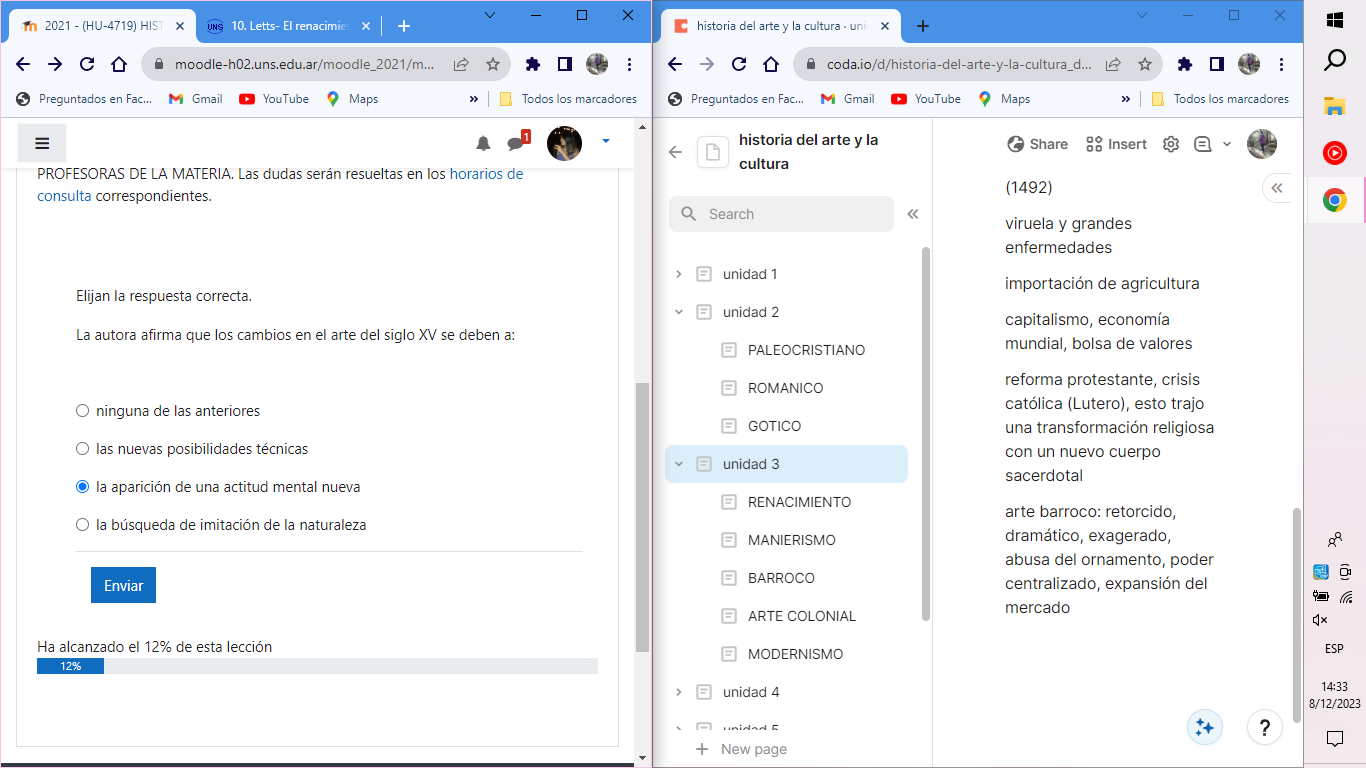Open File Explorer from taskbar
The image size is (1366, 768).
click(1334, 106)
